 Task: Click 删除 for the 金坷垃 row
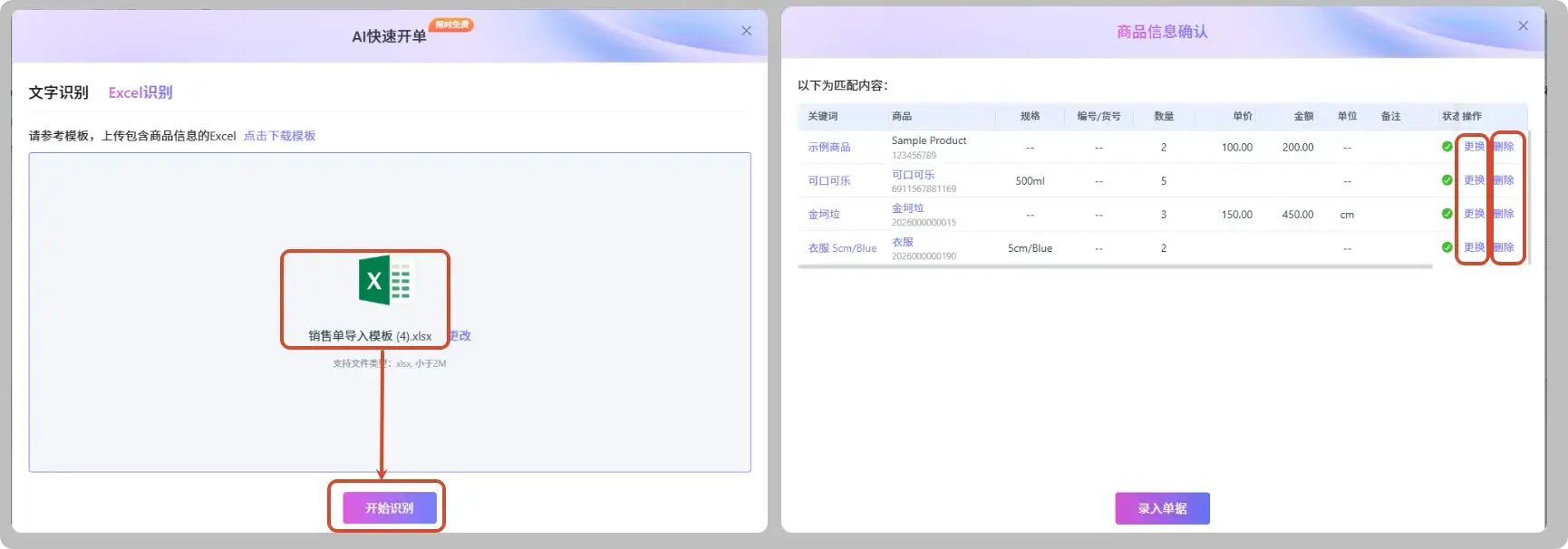point(1504,214)
